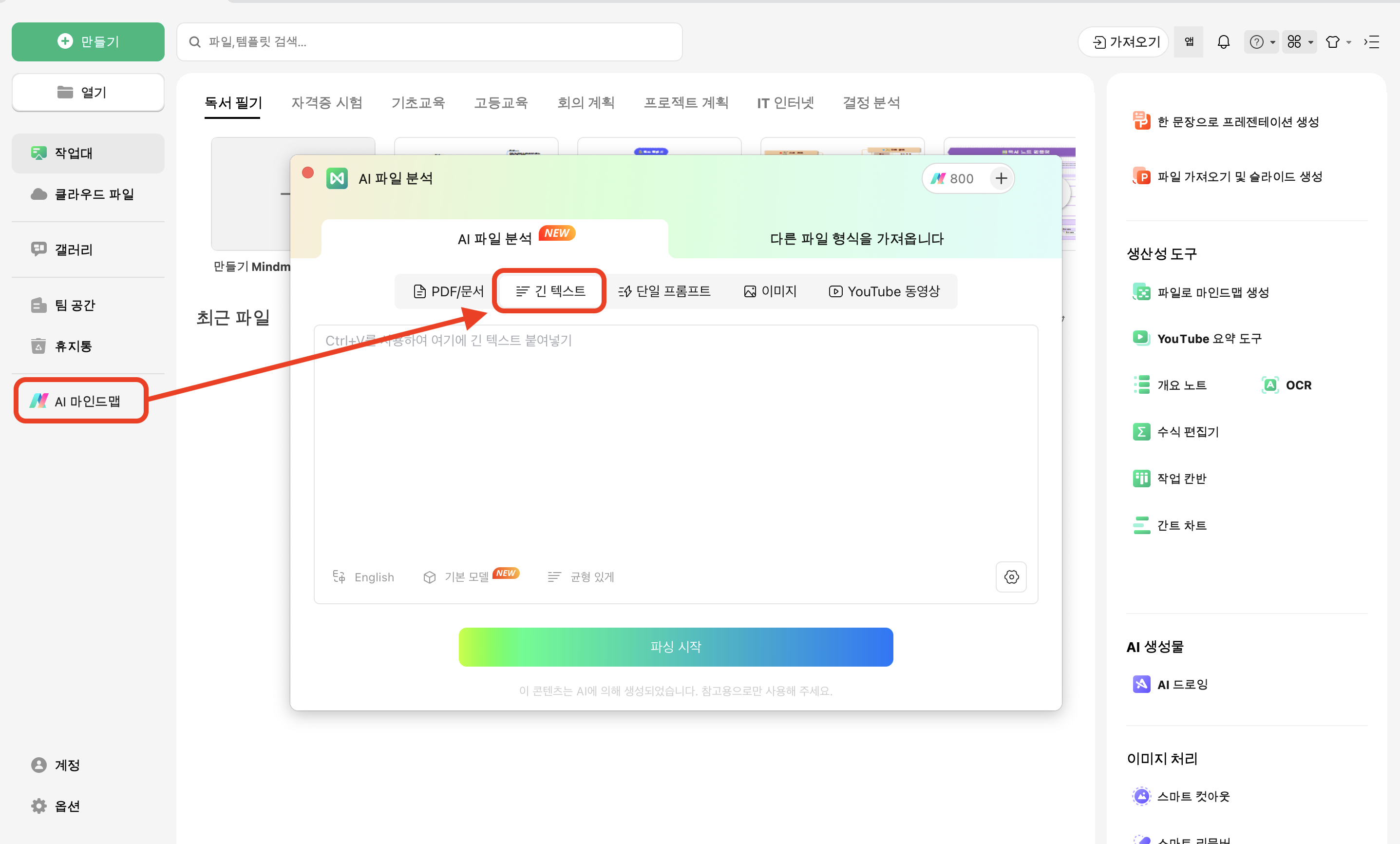Open the 작업 칸반 tool
Screen dimensions: 1400x844
[x=1182, y=478]
